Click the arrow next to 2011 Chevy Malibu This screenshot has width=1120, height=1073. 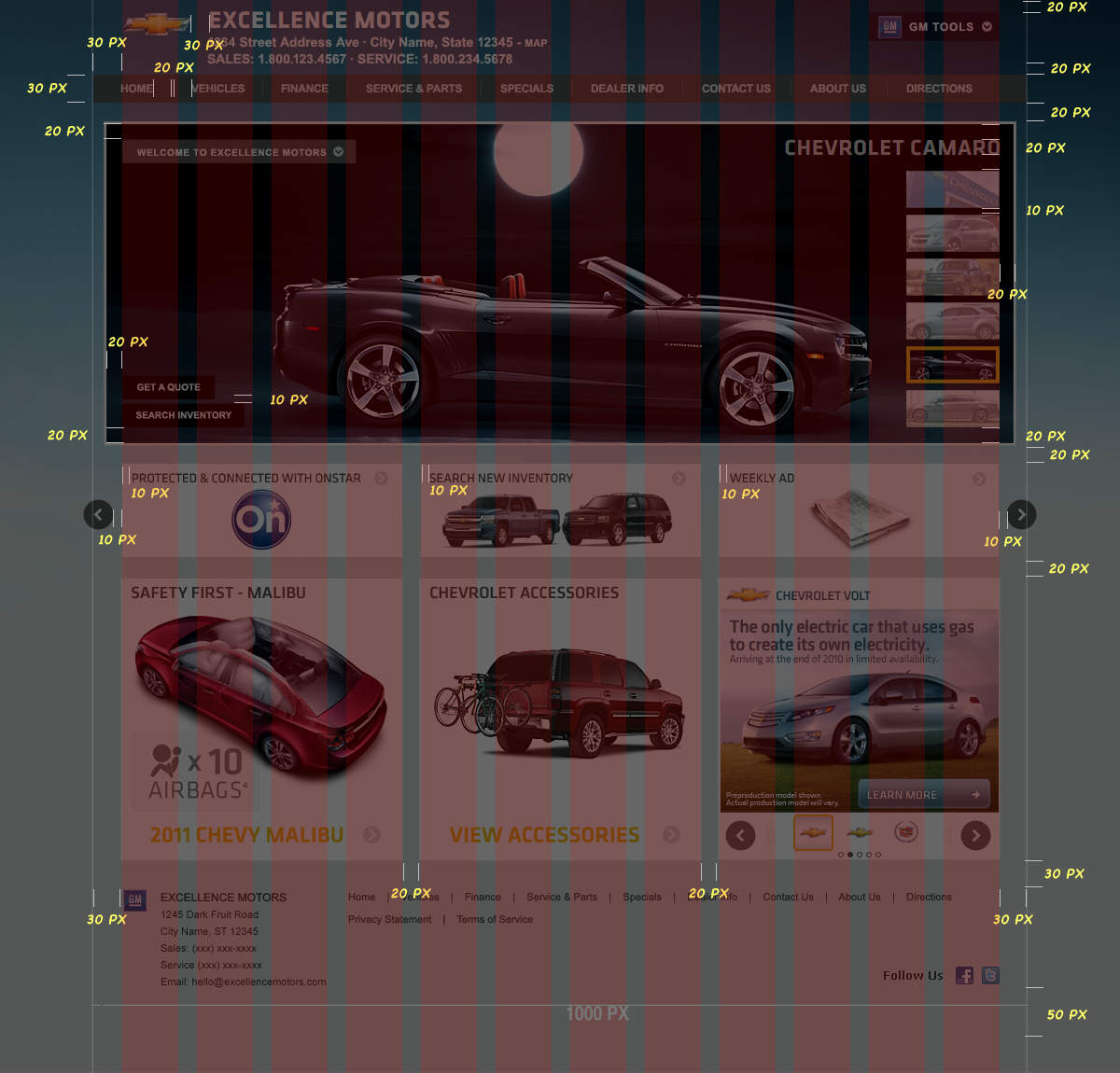371,834
